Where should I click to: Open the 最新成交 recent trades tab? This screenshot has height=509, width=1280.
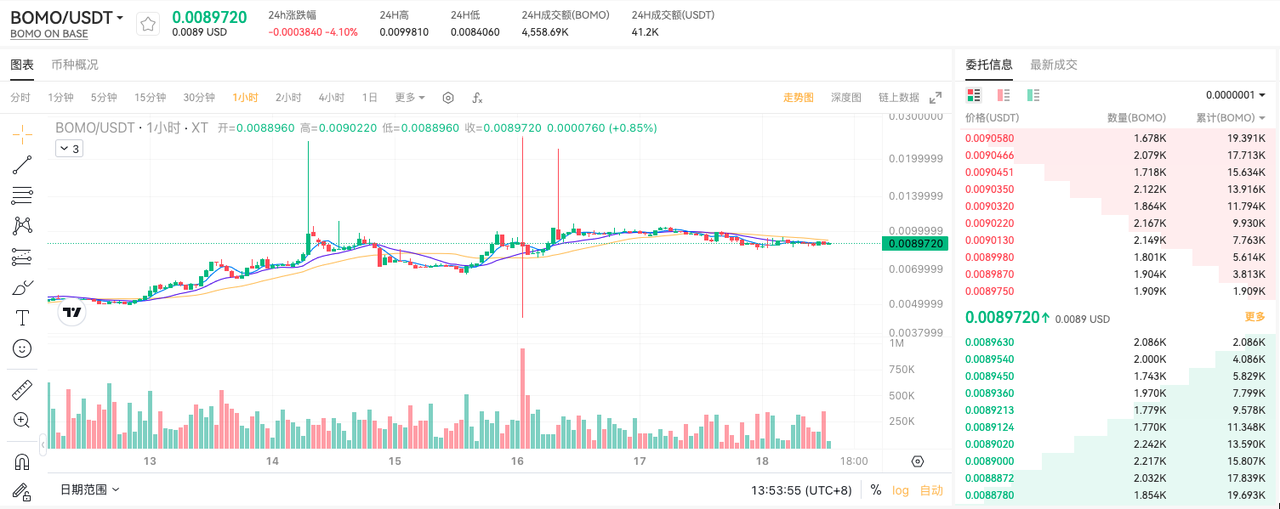[1054, 65]
